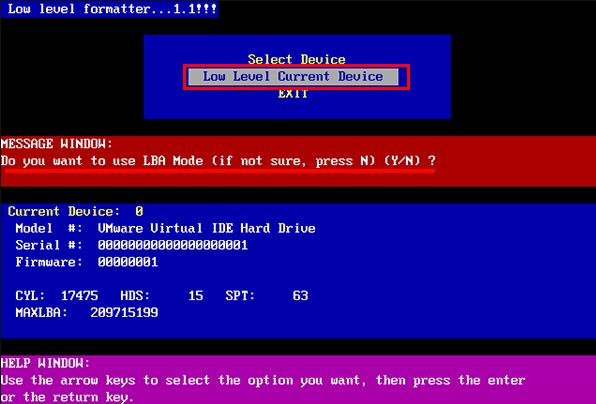Click the MESSAGE WINDOW heading
Image resolution: width=596 pixels, height=404 pixels.
point(57,144)
